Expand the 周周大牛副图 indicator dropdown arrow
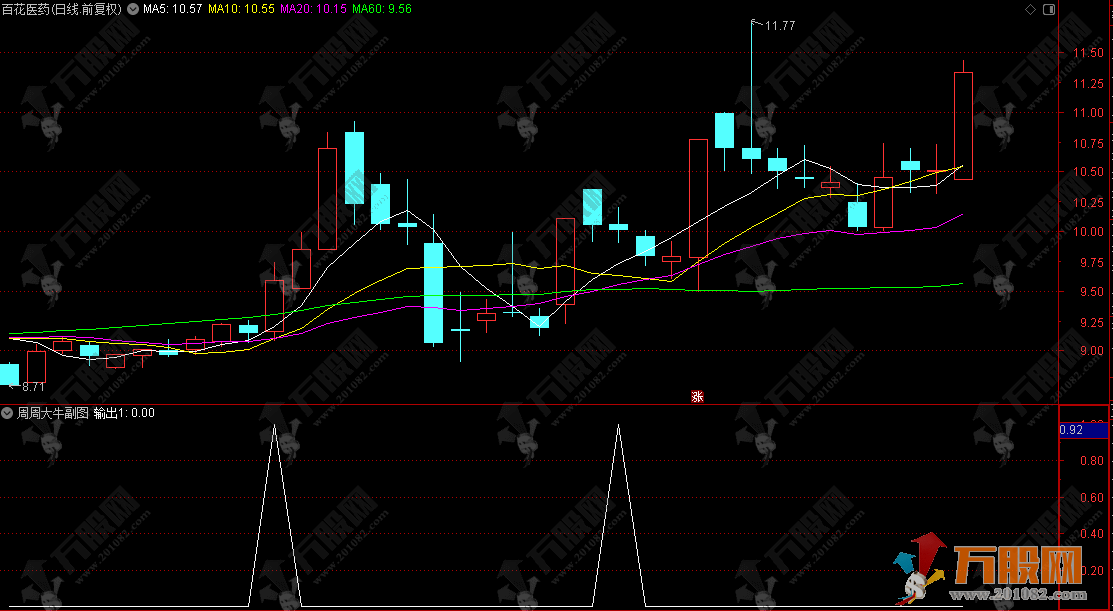The image size is (1113, 611). tap(8, 412)
